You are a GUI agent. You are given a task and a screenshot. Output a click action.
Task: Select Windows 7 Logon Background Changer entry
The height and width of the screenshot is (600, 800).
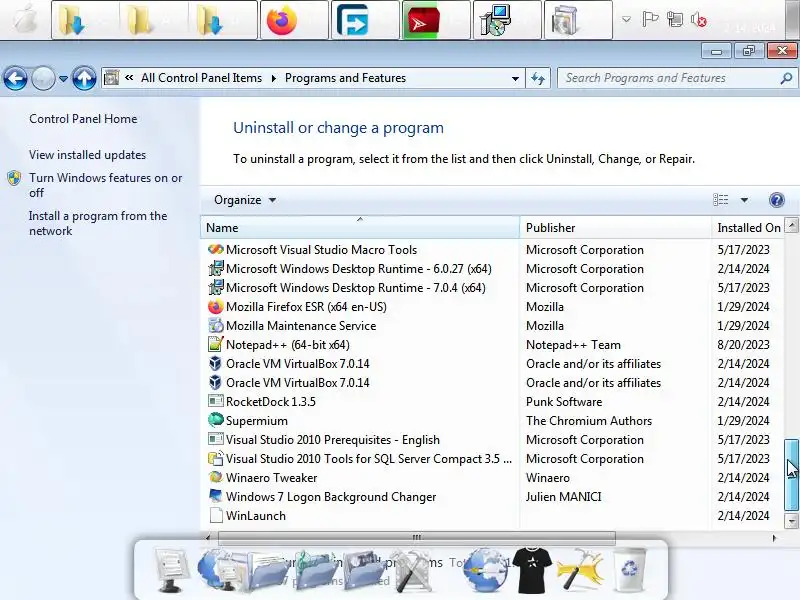[x=331, y=496]
